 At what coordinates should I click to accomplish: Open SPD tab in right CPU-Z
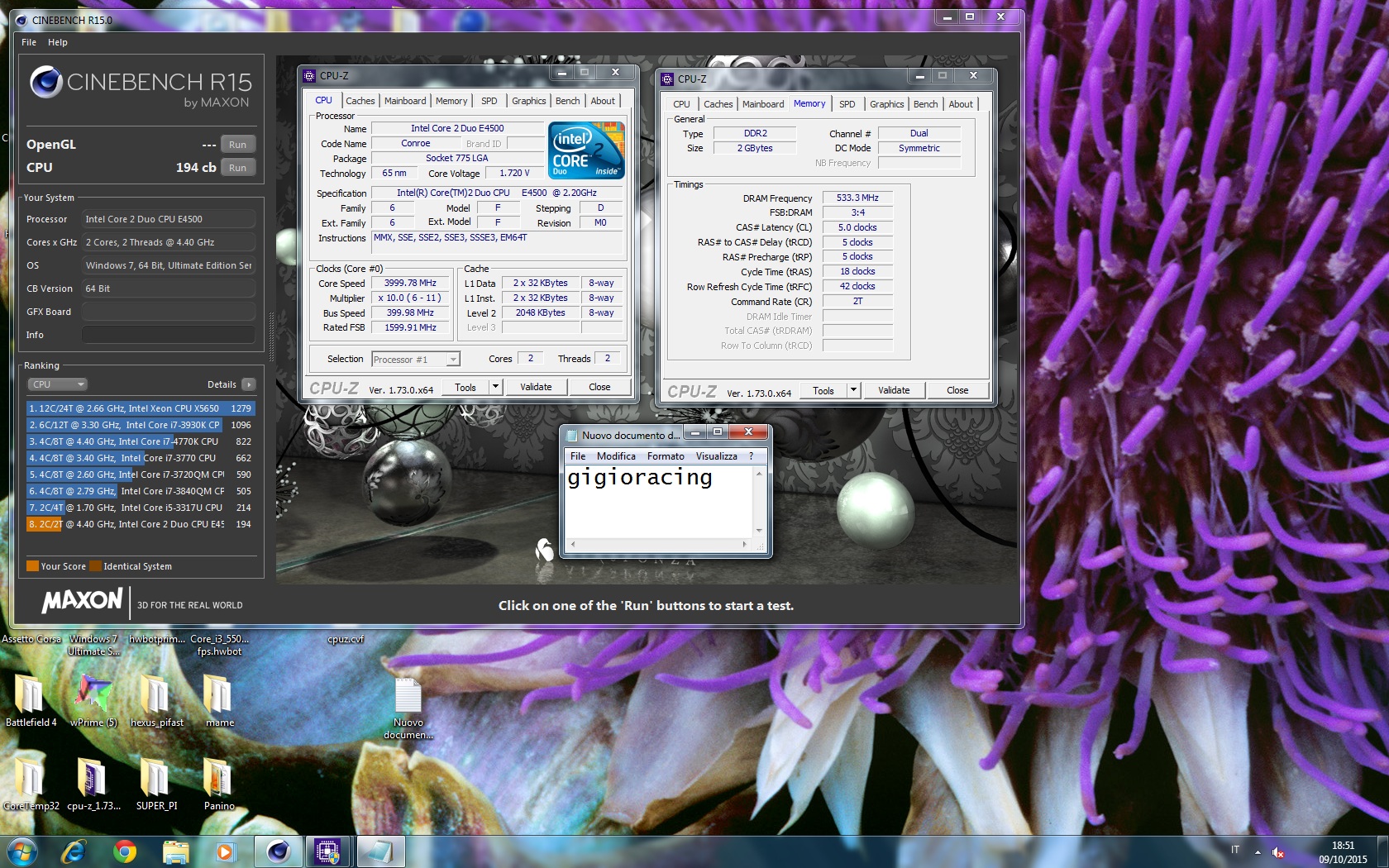click(847, 104)
